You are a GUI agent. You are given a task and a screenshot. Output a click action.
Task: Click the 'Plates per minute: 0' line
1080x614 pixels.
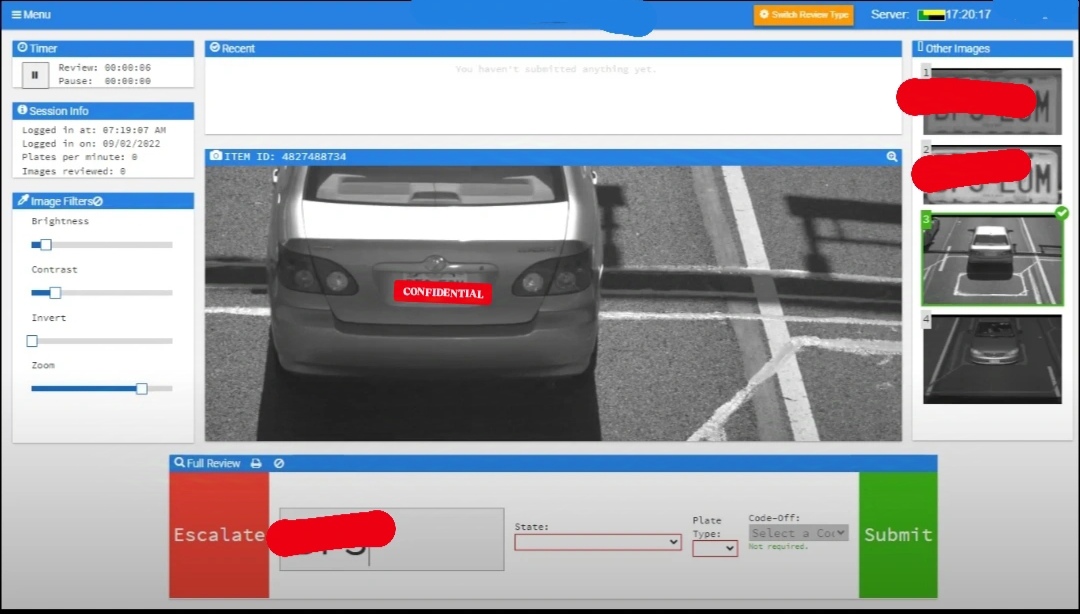tap(79, 157)
